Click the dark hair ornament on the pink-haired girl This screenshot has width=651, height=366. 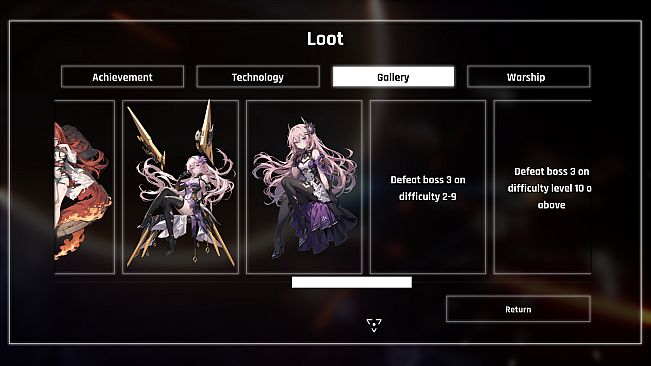(308, 127)
